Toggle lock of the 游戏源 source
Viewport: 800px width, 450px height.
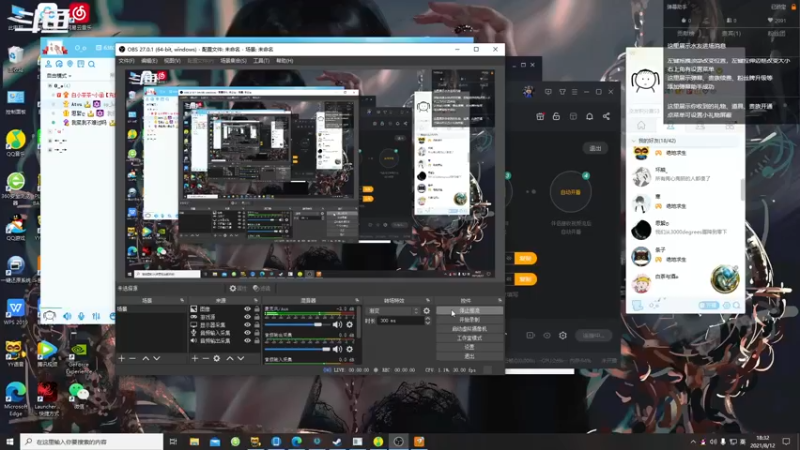coord(257,317)
